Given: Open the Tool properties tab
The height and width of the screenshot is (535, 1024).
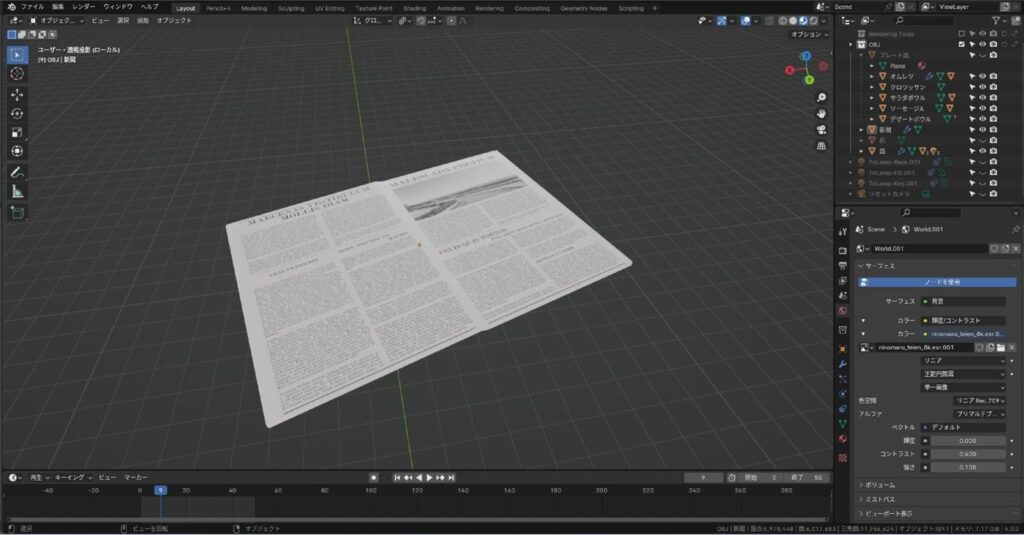Looking at the screenshot, I should point(842,231).
